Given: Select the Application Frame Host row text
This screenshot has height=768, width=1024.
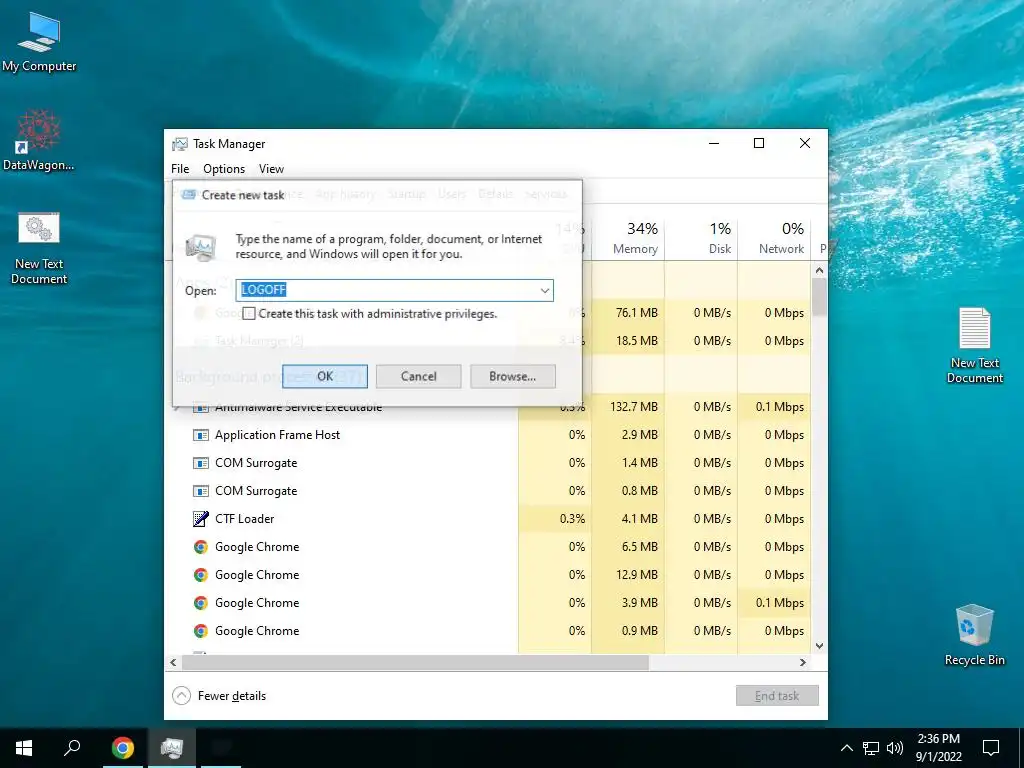Looking at the screenshot, I should tap(278, 435).
